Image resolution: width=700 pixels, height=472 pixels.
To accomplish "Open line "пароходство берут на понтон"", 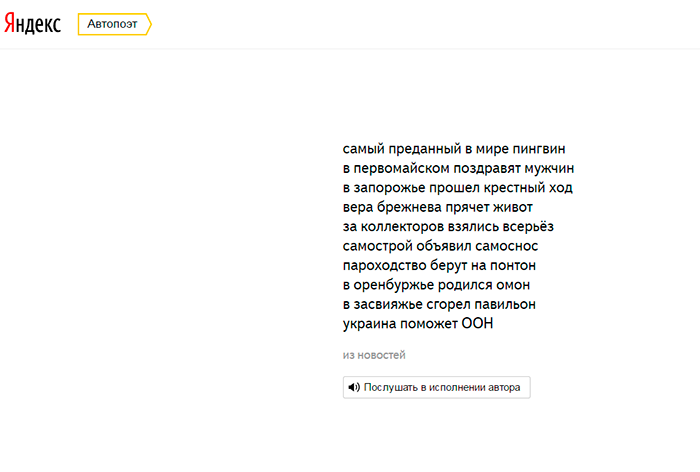I will [440, 265].
